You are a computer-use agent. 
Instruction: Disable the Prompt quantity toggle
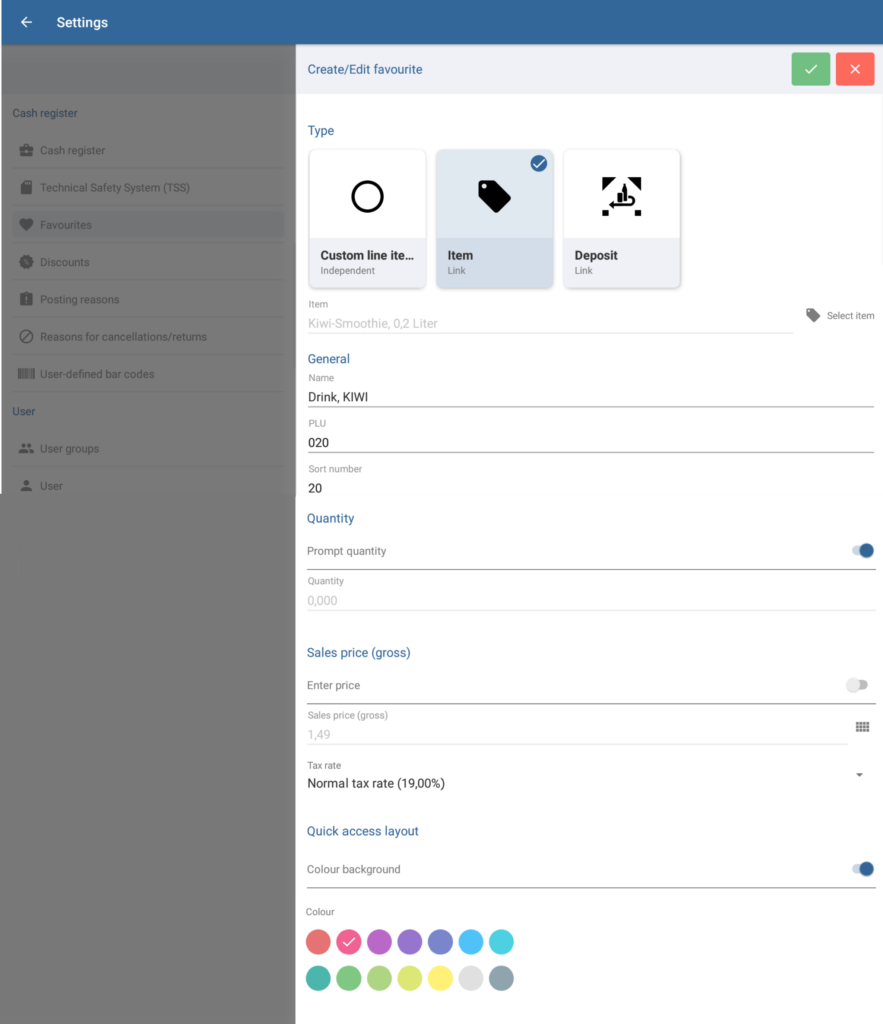862,551
